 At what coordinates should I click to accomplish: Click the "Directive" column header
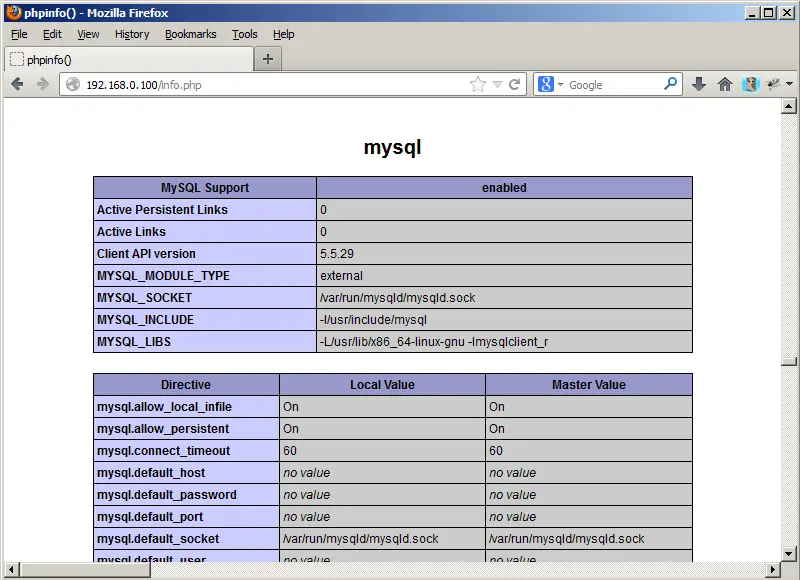pyautogui.click(x=186, y=385)
